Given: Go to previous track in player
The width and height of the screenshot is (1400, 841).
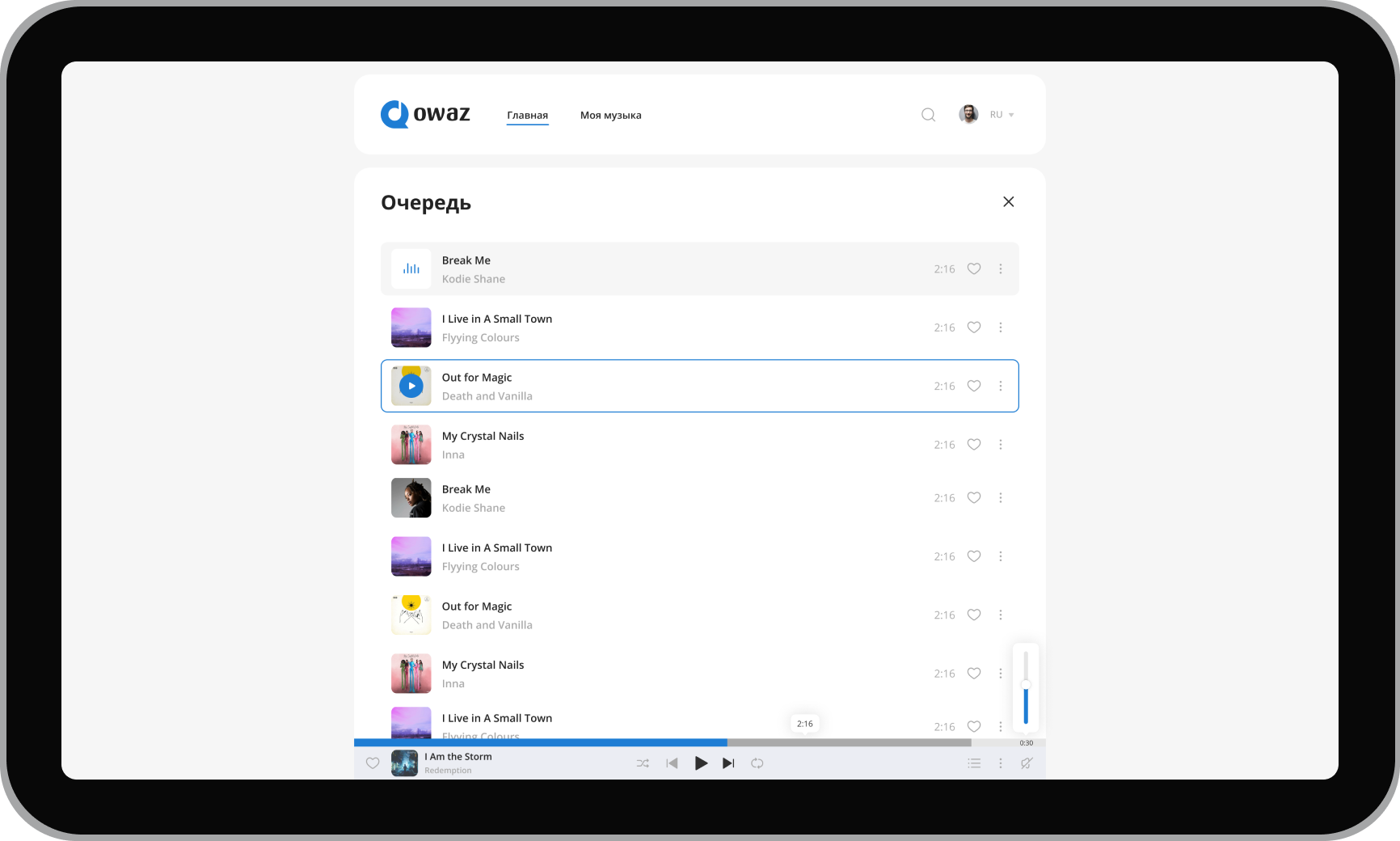Looking at the screenshot, I should pyautogui.click(x=672, y=763).
